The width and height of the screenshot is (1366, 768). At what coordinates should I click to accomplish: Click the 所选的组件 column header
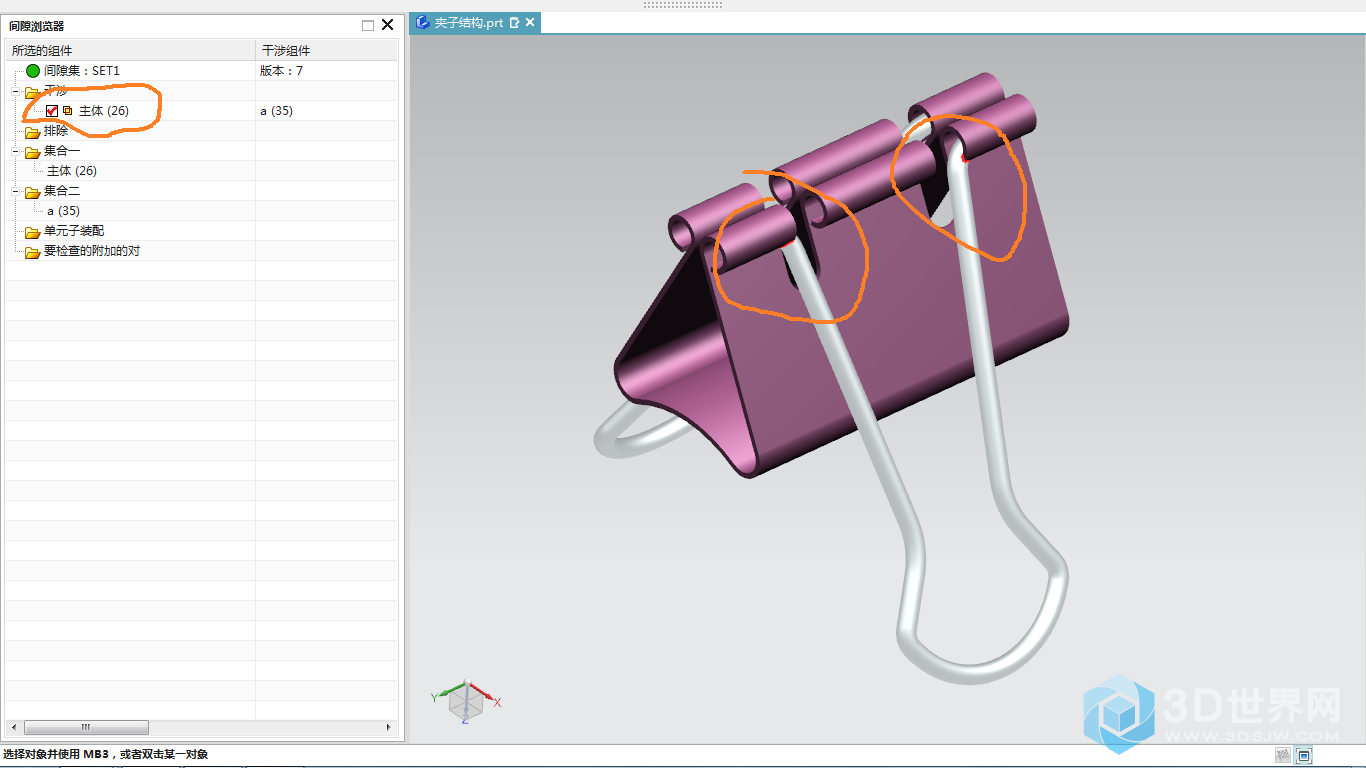coord(130,50)
